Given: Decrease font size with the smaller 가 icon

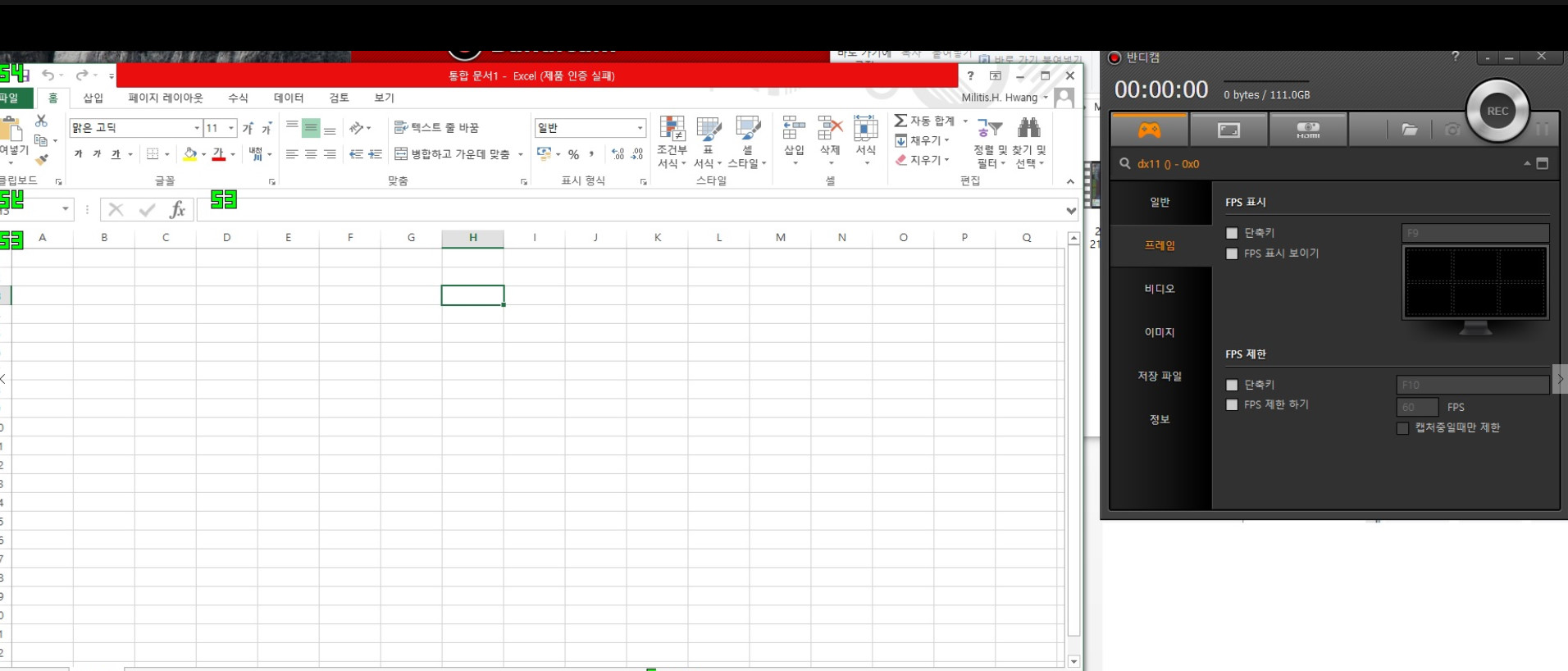Looking at the screenshot, I should point(267,128).
